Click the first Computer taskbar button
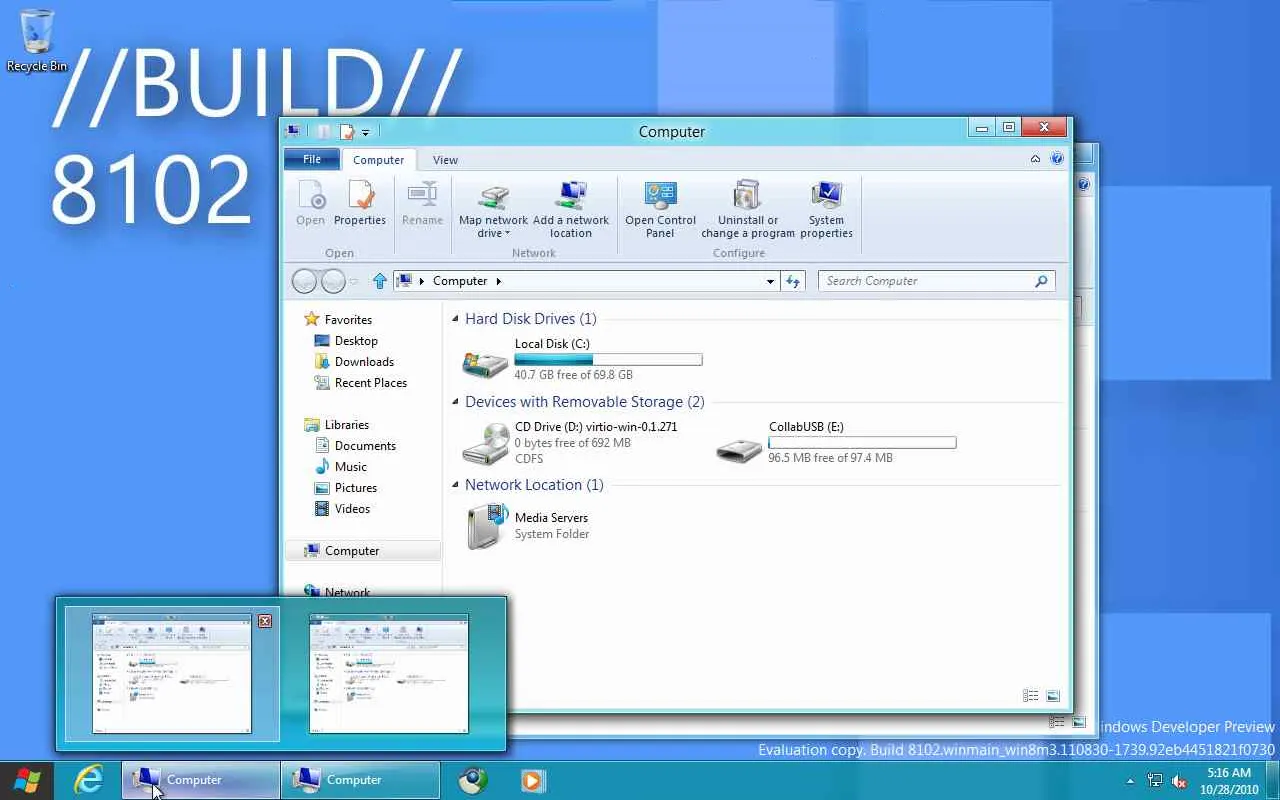 [x=201, y=780]
